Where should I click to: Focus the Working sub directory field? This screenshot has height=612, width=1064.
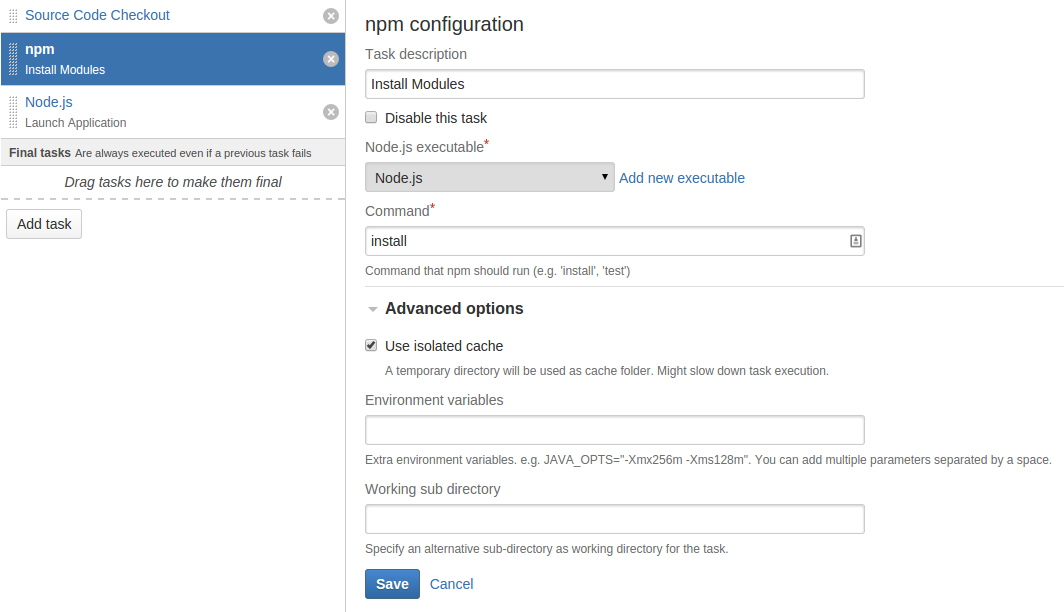click(x=615, y=519)
